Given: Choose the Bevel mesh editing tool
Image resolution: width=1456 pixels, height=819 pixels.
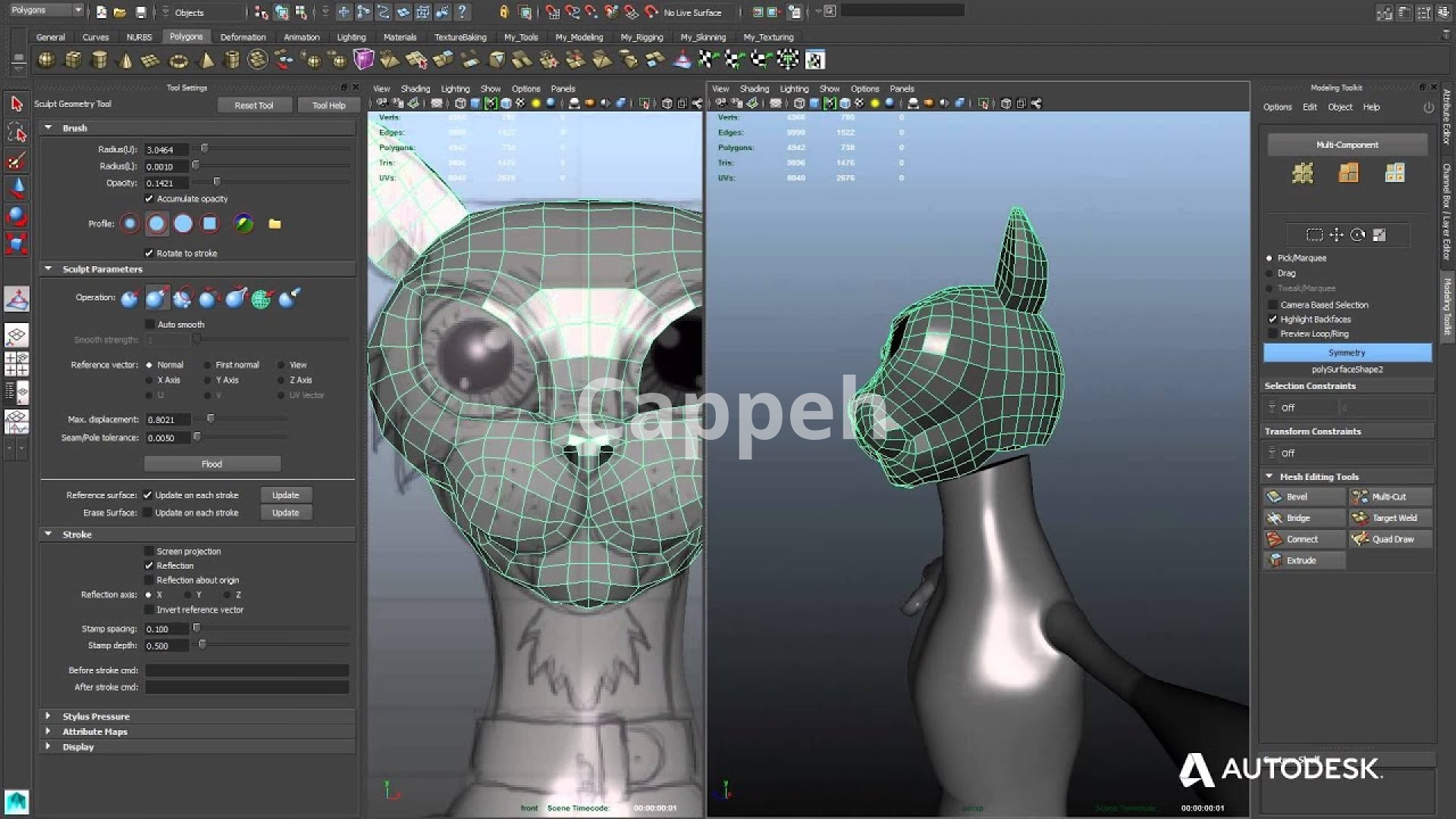Looking at the screenshot, I should click(1297, 497).
